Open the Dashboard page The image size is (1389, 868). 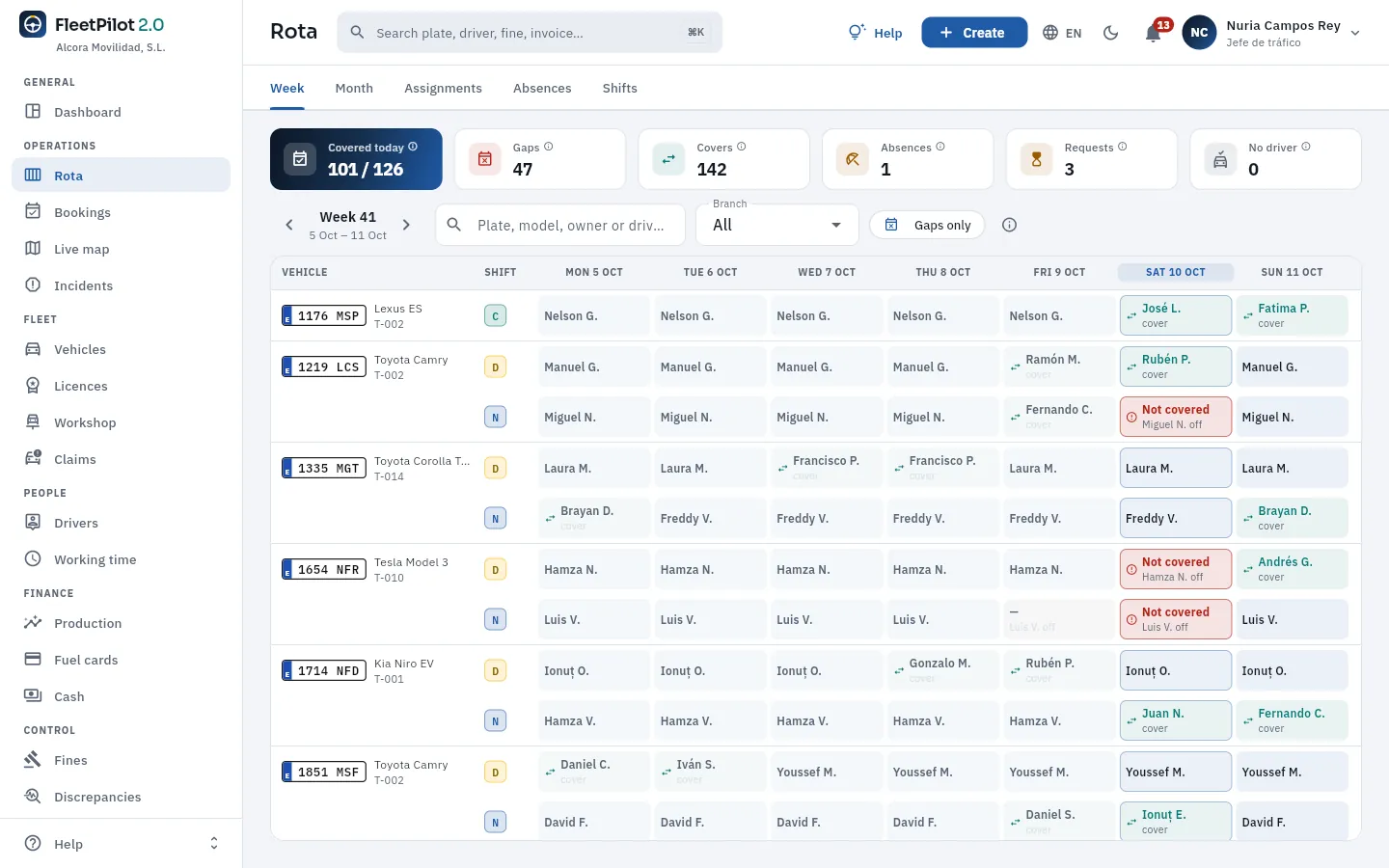tap(121, 112)
